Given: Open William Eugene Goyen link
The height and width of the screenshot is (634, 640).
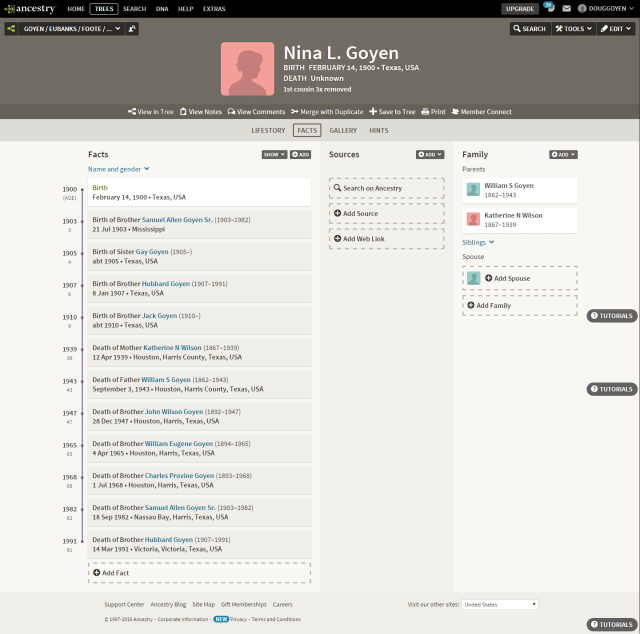Looking at the screenshot, I should click(x=179, y=444).
